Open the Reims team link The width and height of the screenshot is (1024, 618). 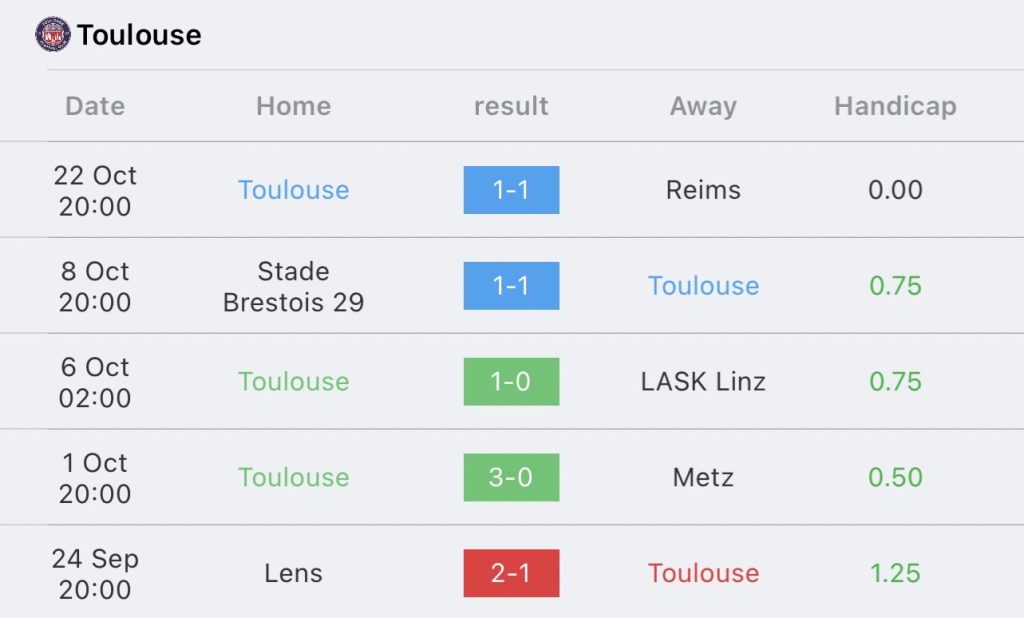pos(703,190)
